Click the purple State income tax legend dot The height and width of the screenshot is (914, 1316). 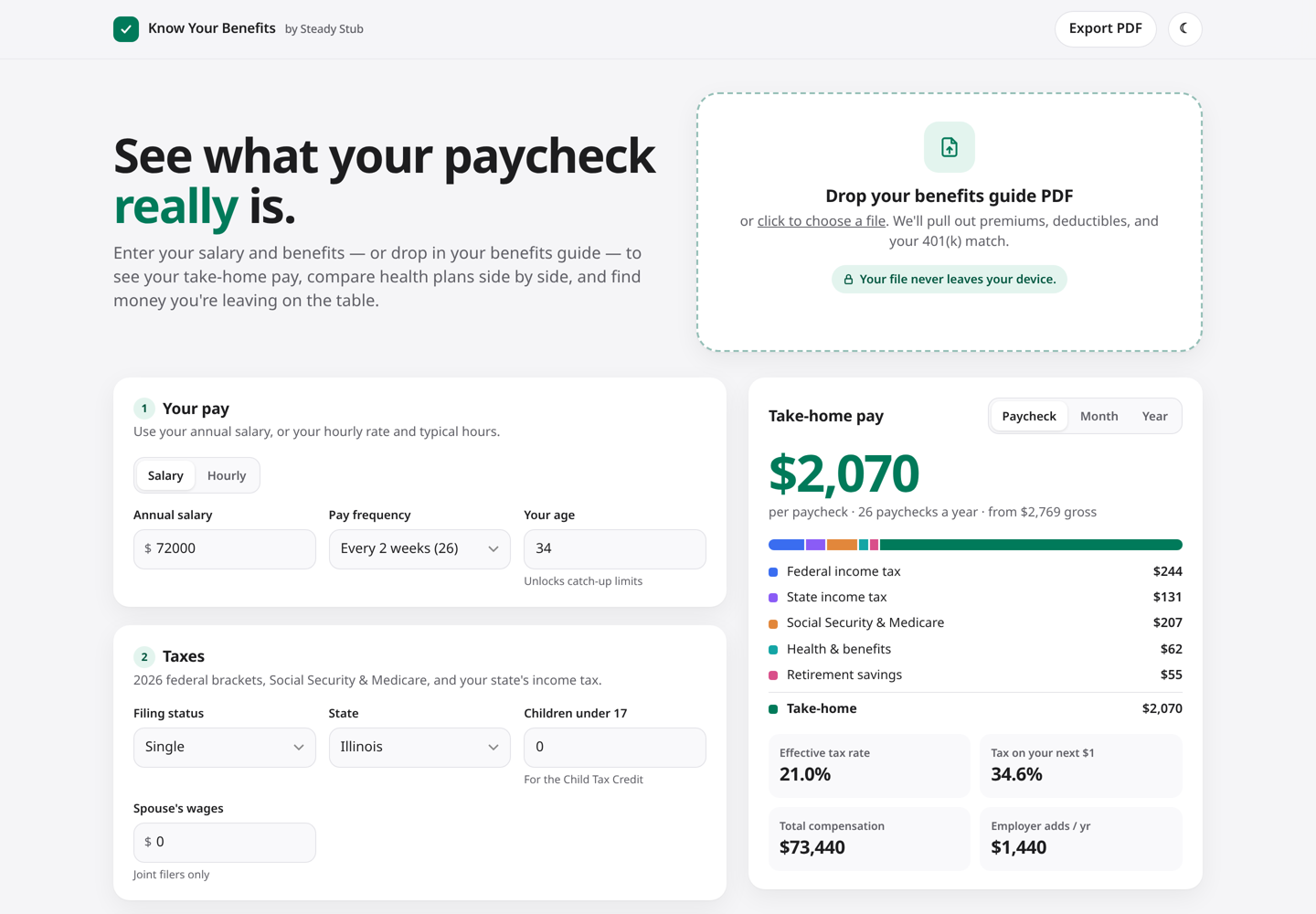coord(773,598)
